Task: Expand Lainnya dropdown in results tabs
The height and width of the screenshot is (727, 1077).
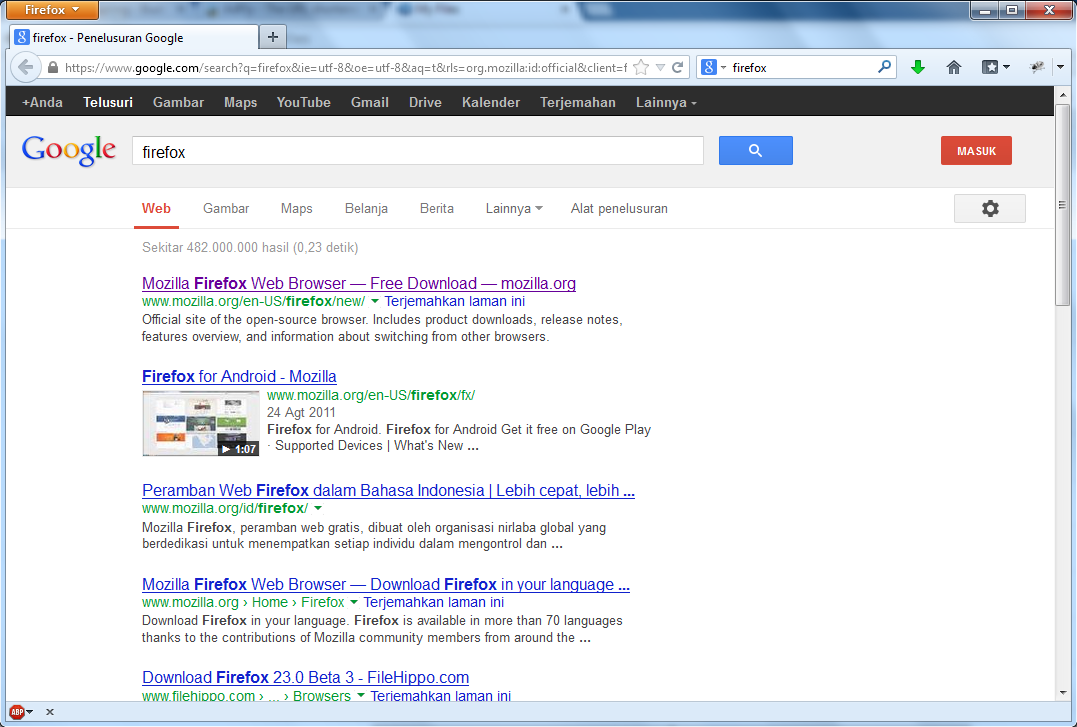Action: coord(514,208)
